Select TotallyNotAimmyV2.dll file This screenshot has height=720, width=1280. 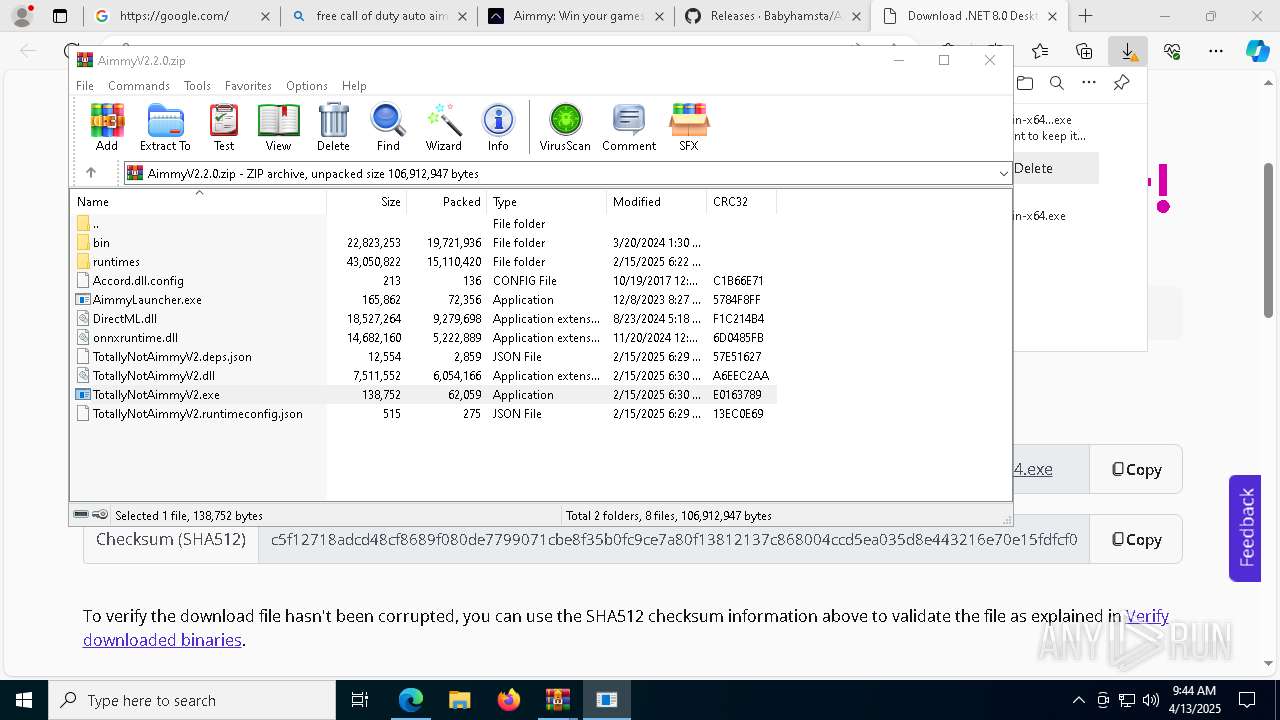pyautogui.click(x=425, y=376)
